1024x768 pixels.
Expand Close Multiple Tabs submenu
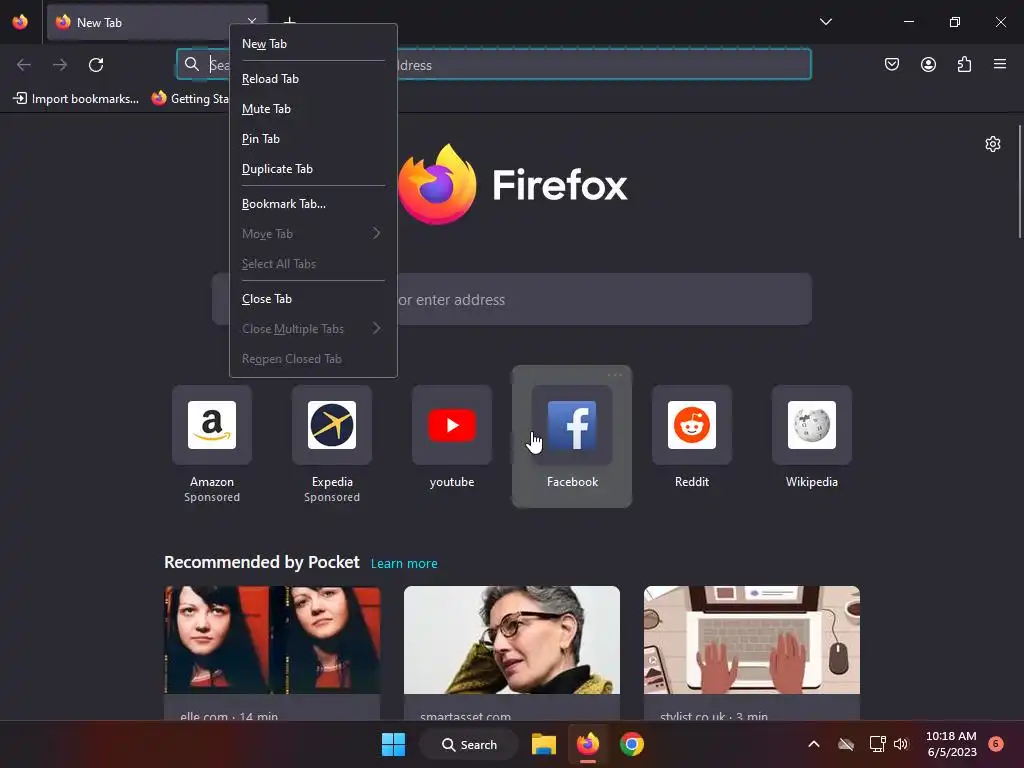click(313, 329)
